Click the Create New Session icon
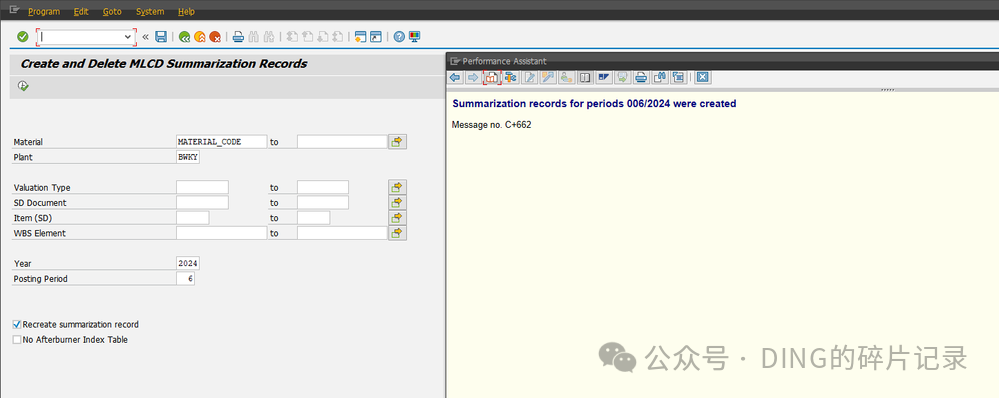Viewport: 999px width, 398px height. point(361,37)
